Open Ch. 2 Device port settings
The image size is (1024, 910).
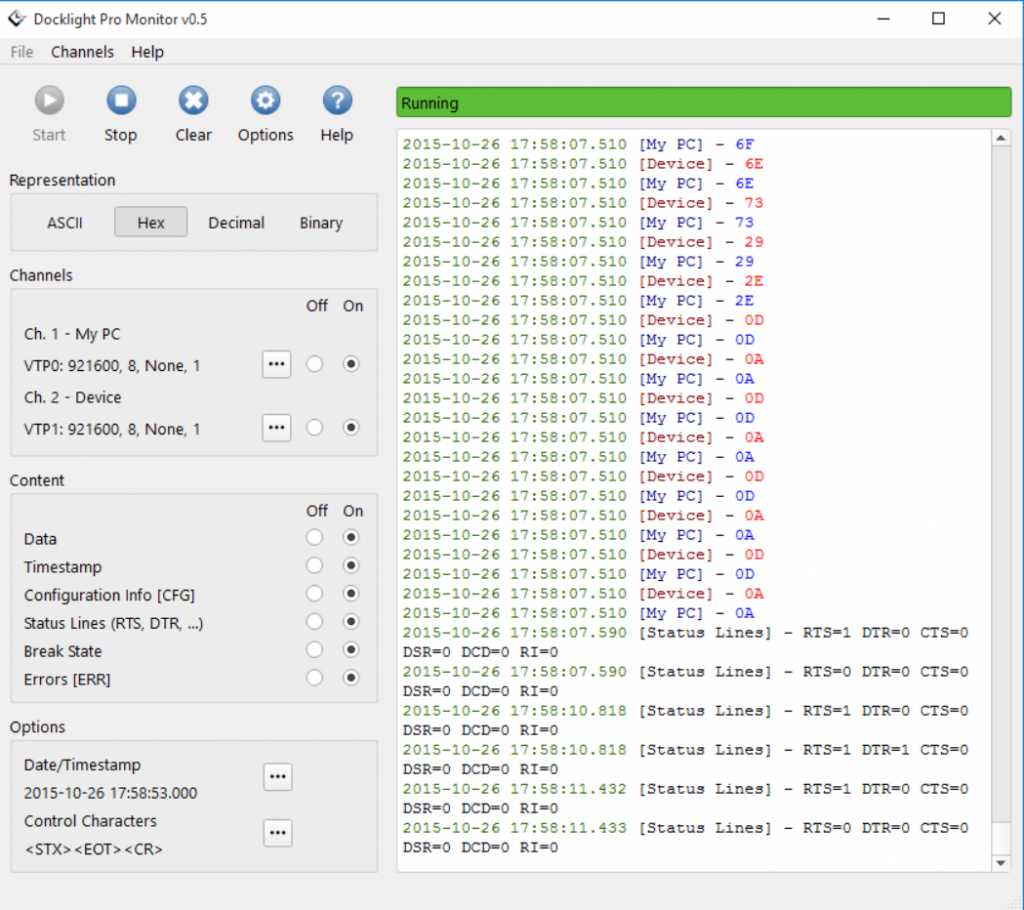click(277, 427)
